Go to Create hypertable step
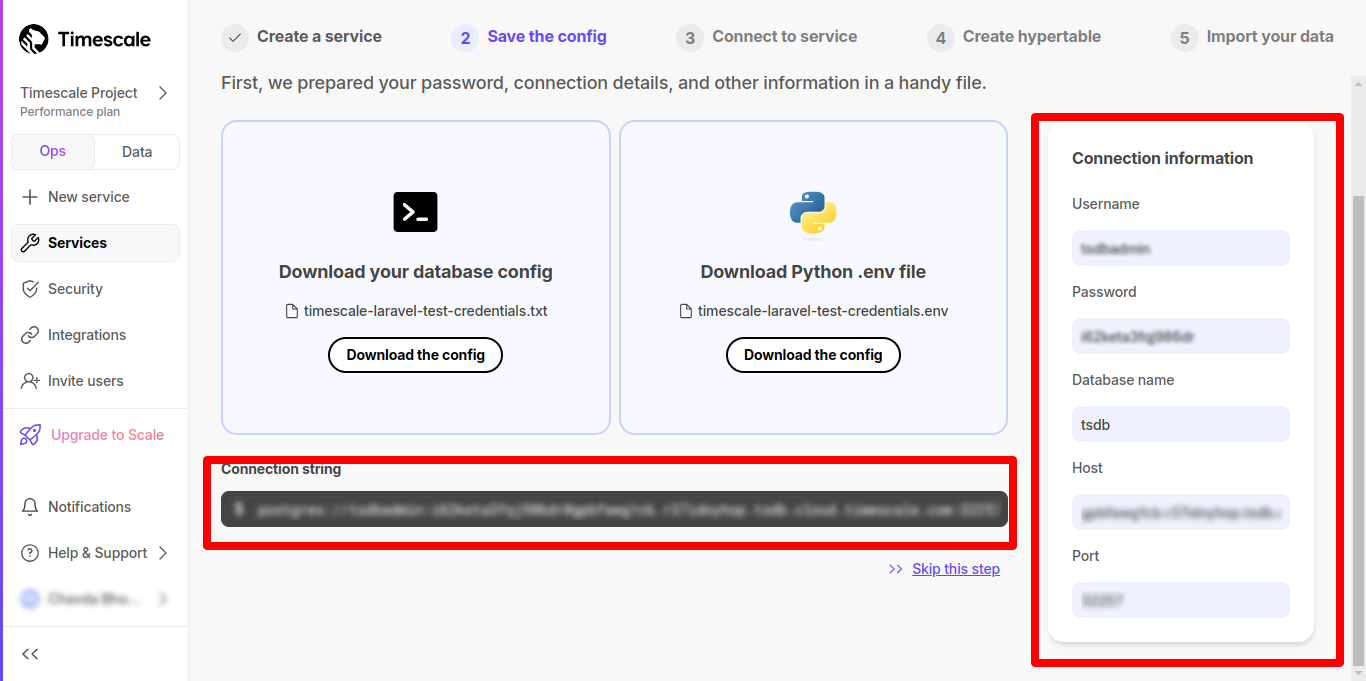 (x=1031, y=36)
